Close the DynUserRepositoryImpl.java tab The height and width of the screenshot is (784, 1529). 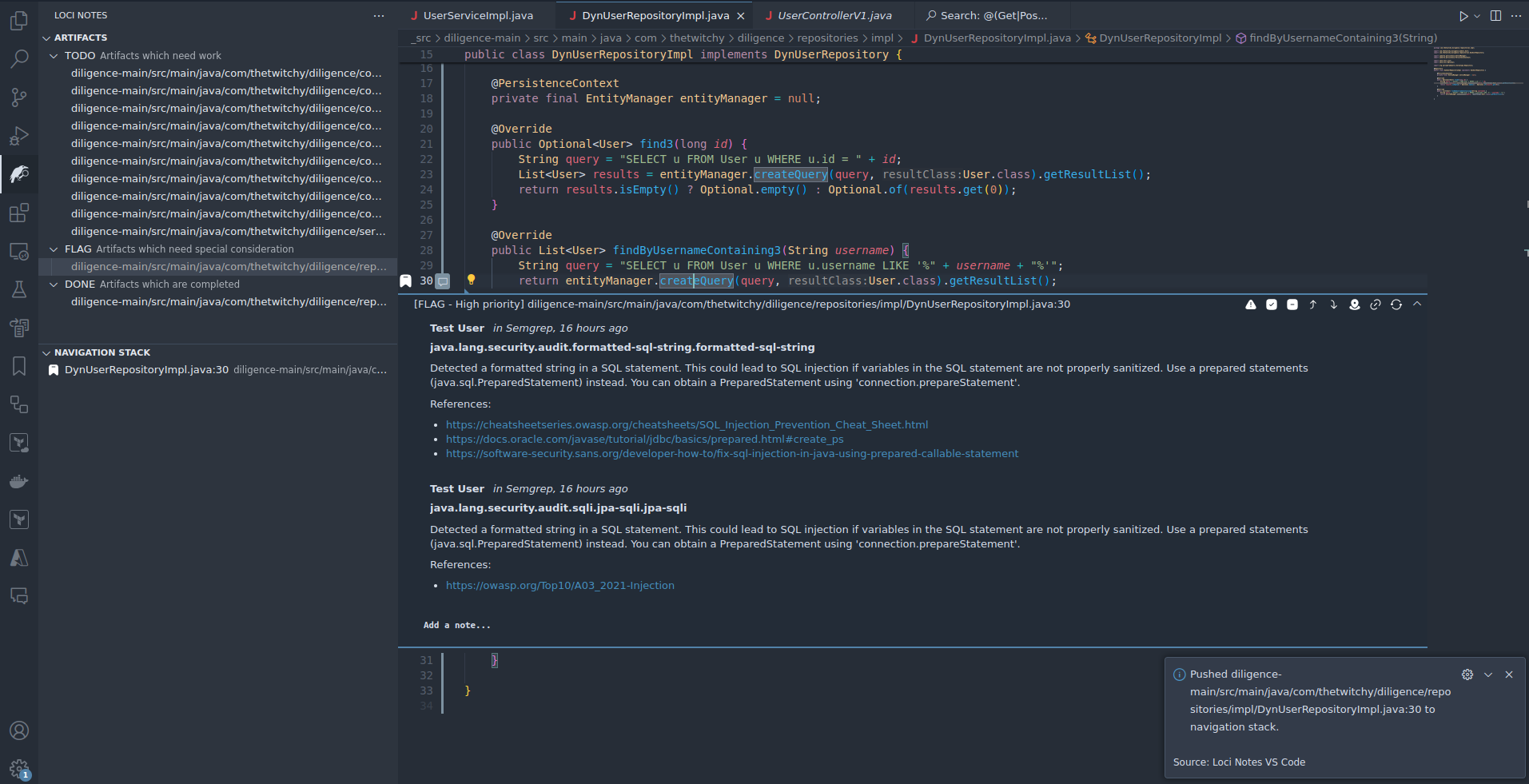[x=741, y=16]
